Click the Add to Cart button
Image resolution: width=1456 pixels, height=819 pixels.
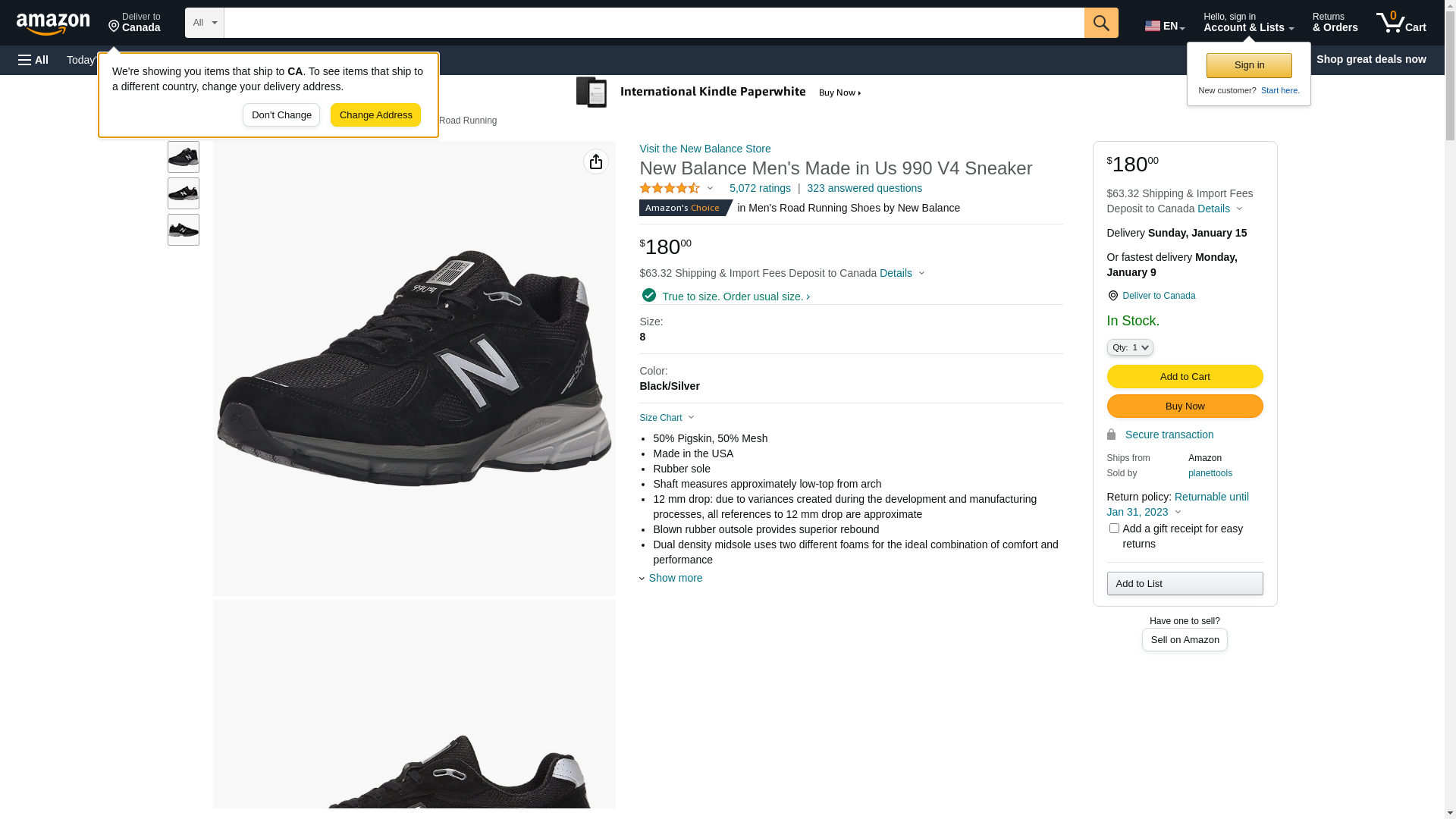click(x=1185, y=377)
